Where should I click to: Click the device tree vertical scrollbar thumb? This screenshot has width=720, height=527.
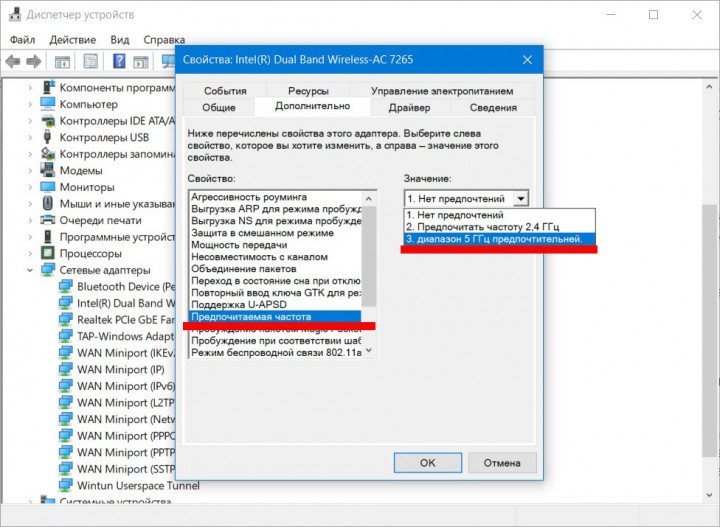click(709, 331)
